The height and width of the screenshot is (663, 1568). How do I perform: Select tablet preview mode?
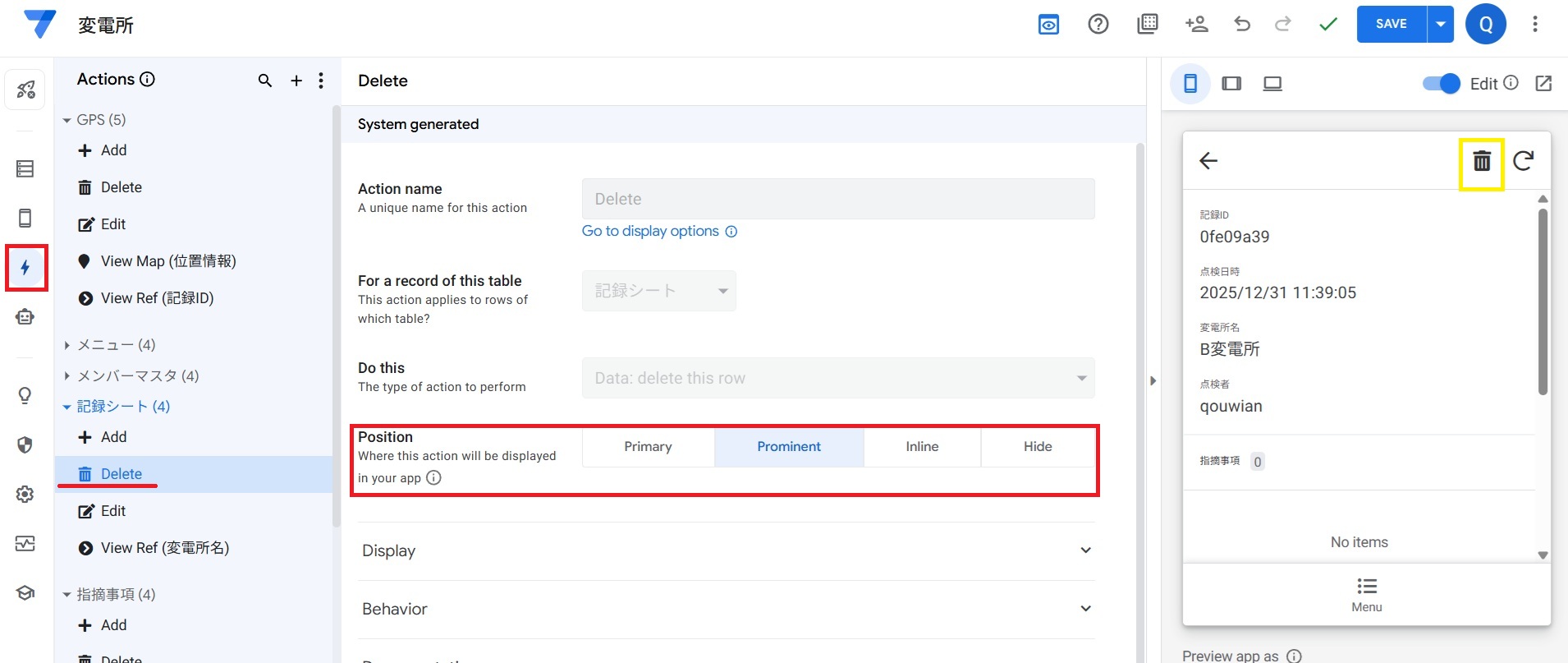tap(1231, 84)
